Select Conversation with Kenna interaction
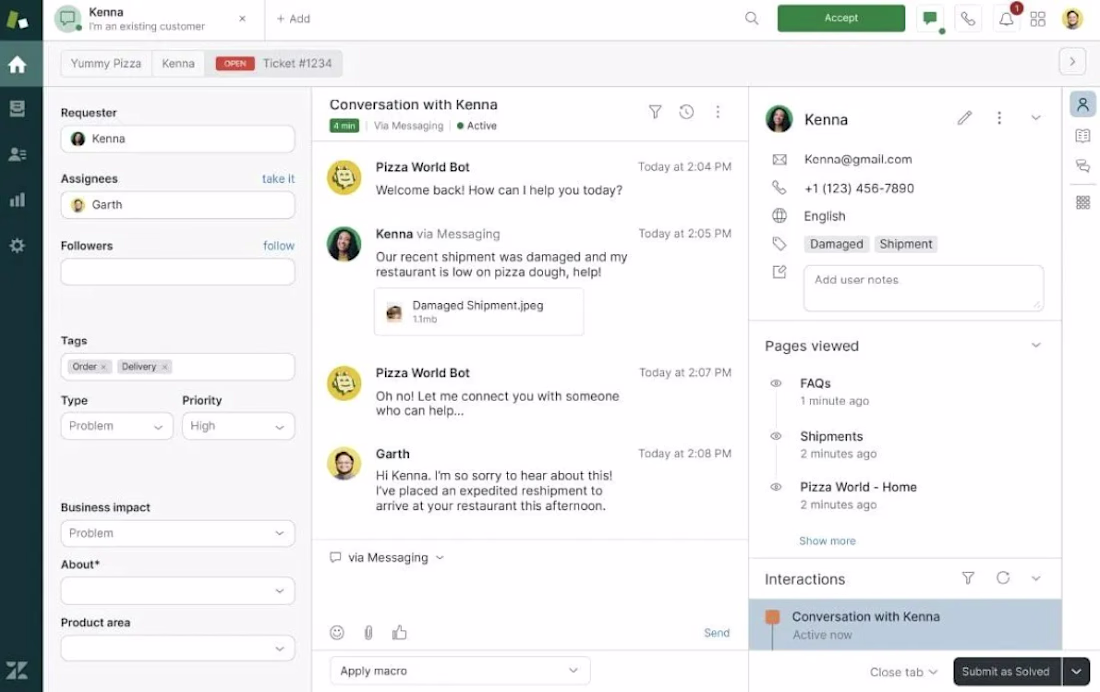This screenshot has width=1100, height=692. [x=905, y=625]
